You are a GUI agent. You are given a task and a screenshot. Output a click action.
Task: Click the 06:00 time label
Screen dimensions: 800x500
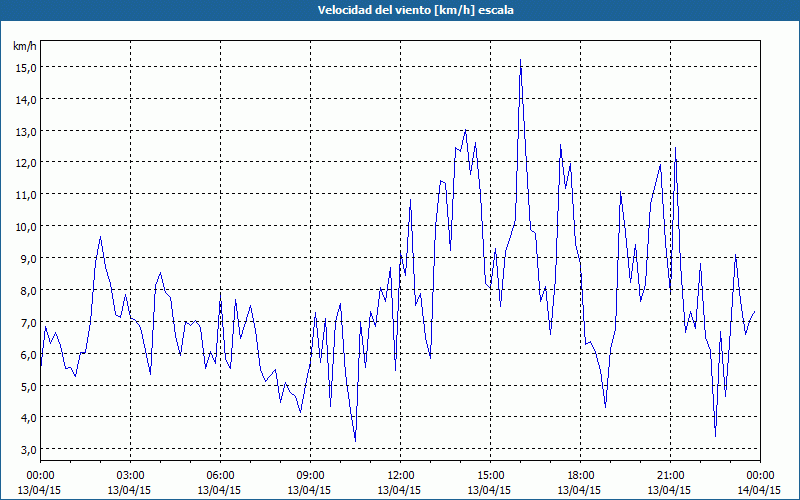click(x=220, y=476)
